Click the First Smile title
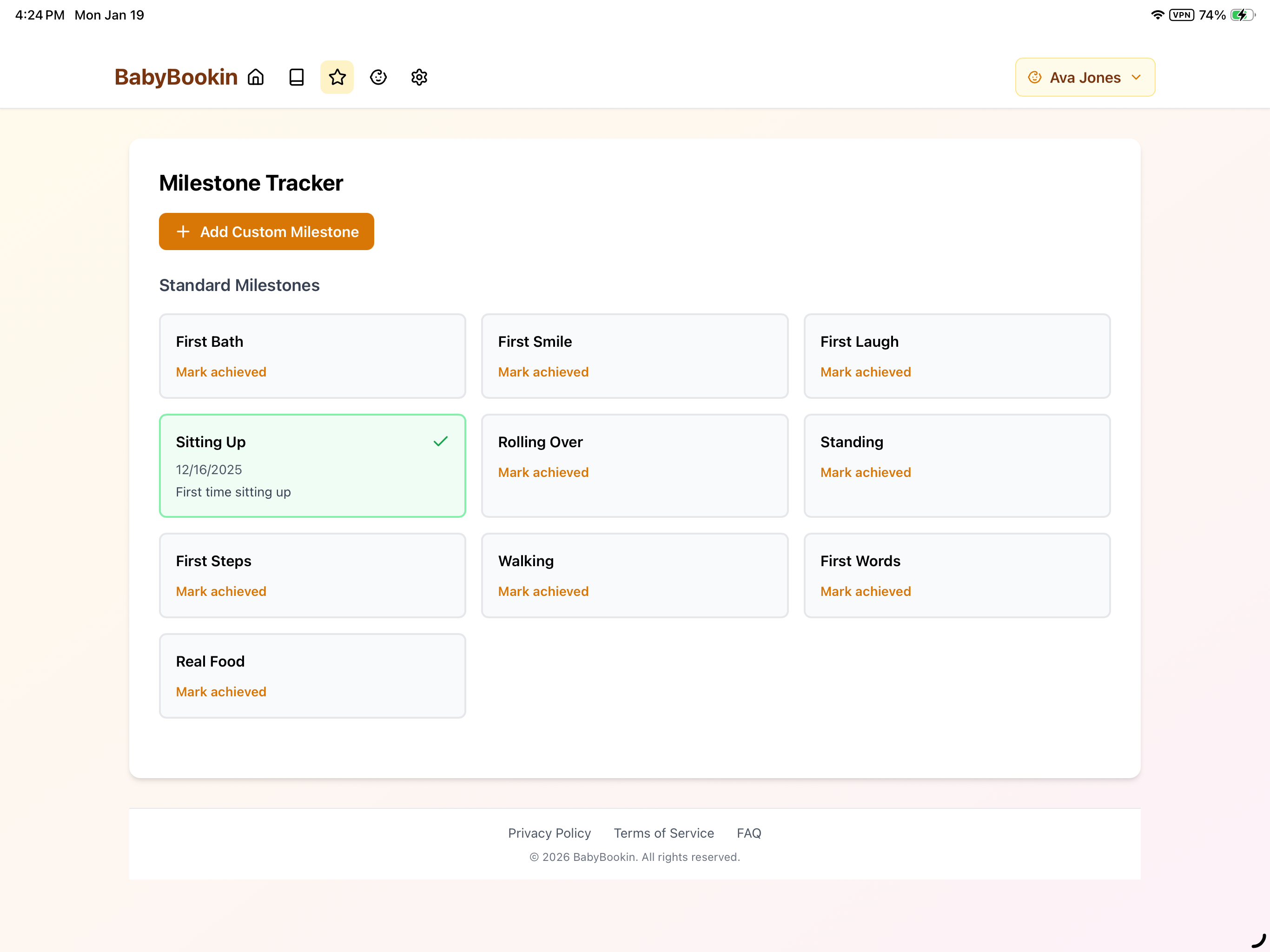The image size is (1270, 952). coord(535,342)
